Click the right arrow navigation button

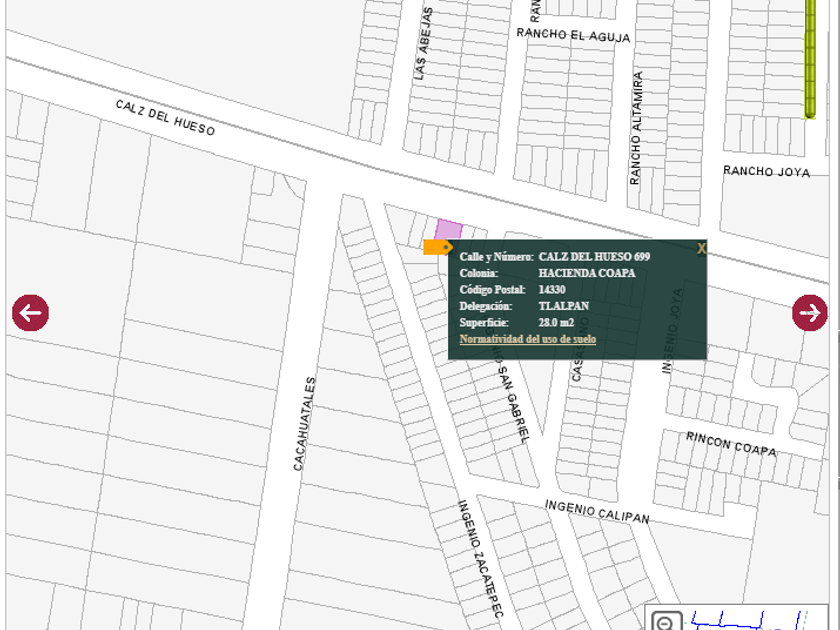point(809,313)
